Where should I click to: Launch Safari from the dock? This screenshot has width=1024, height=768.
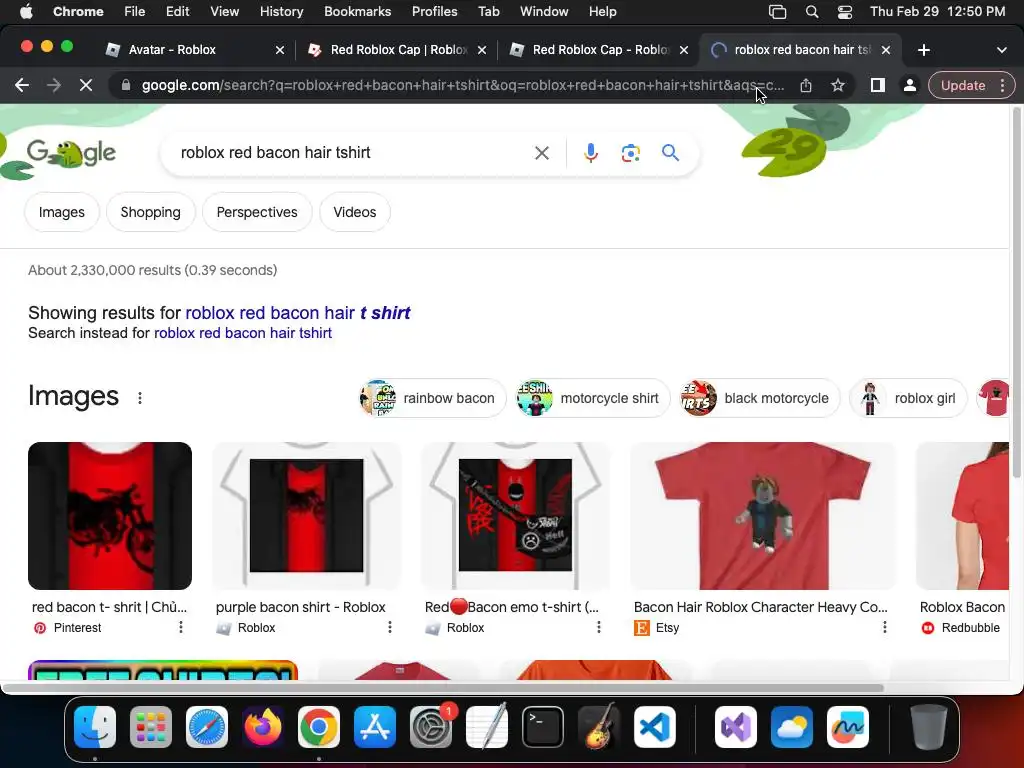pyautogui.click(x=207, y=727)
